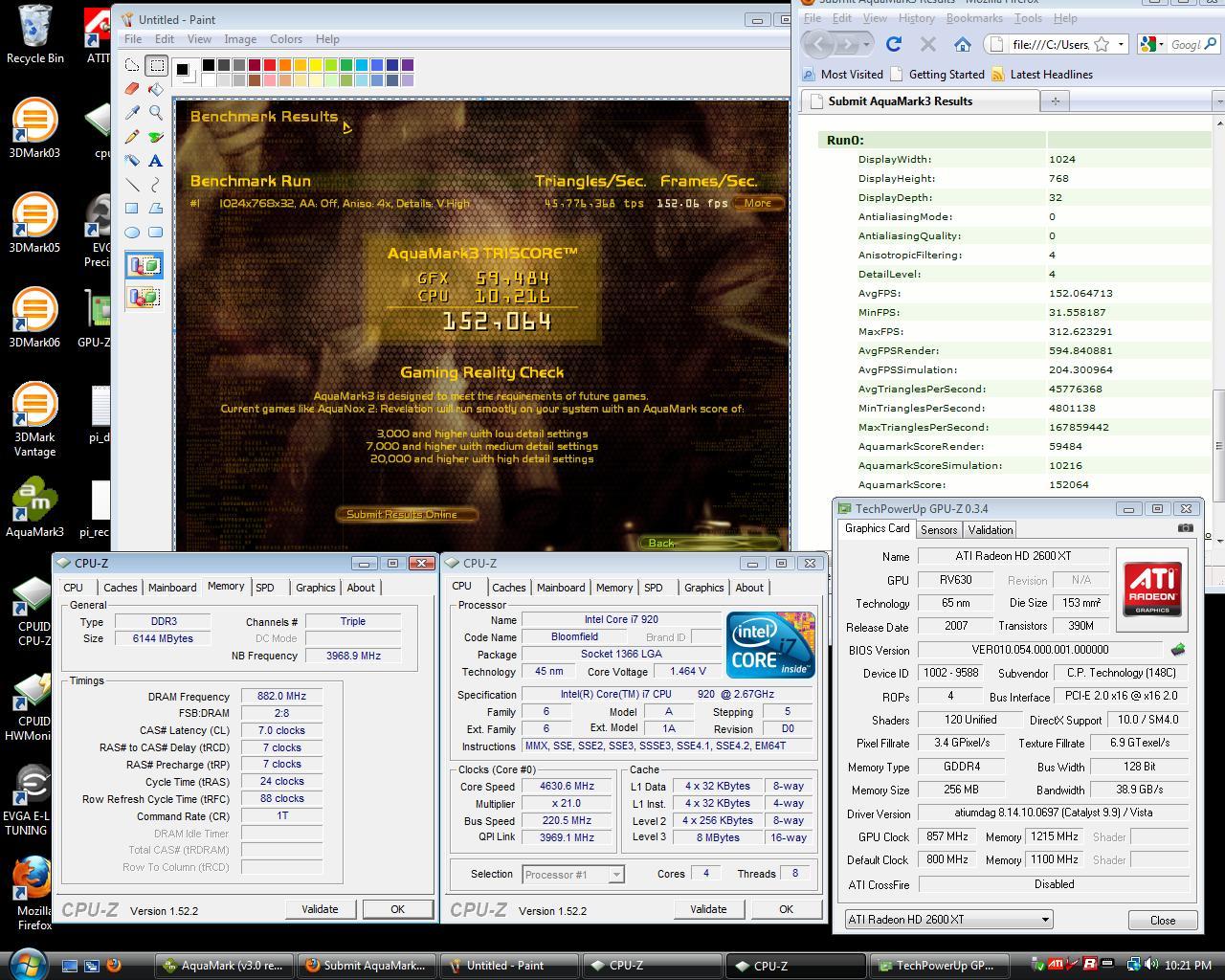Open the SPD tab in right CPU-Z window
Screen dimensions: 1225x980
[x=654, y=588]
